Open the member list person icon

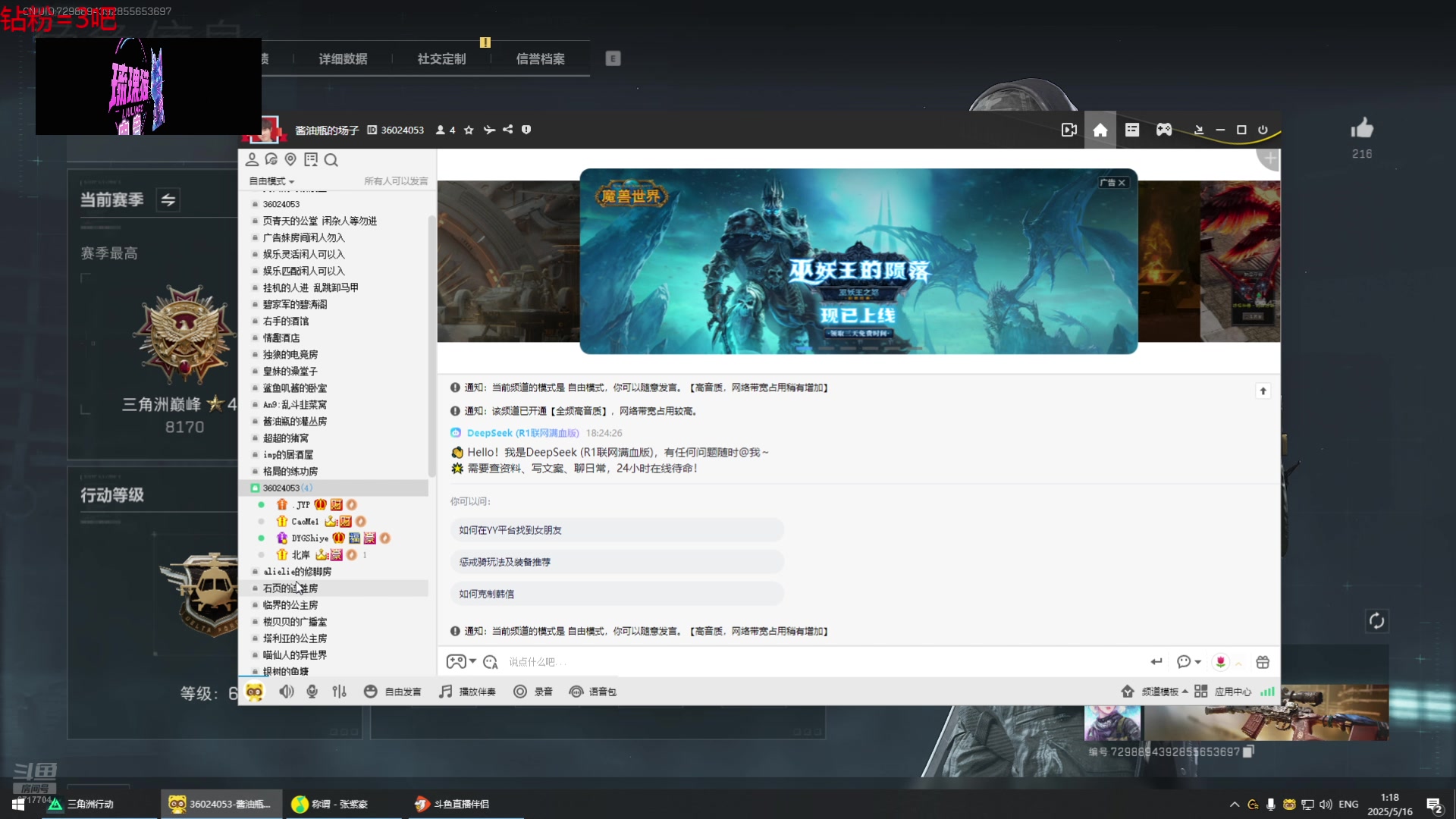pyautogui.click(x=252, y=159)
